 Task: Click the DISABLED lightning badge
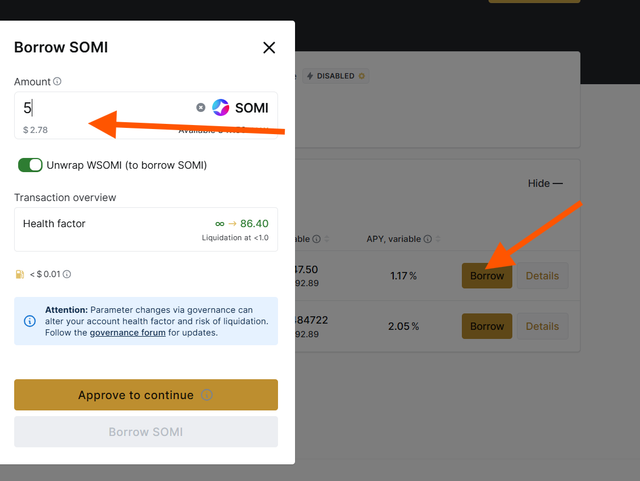click(336, 76)
